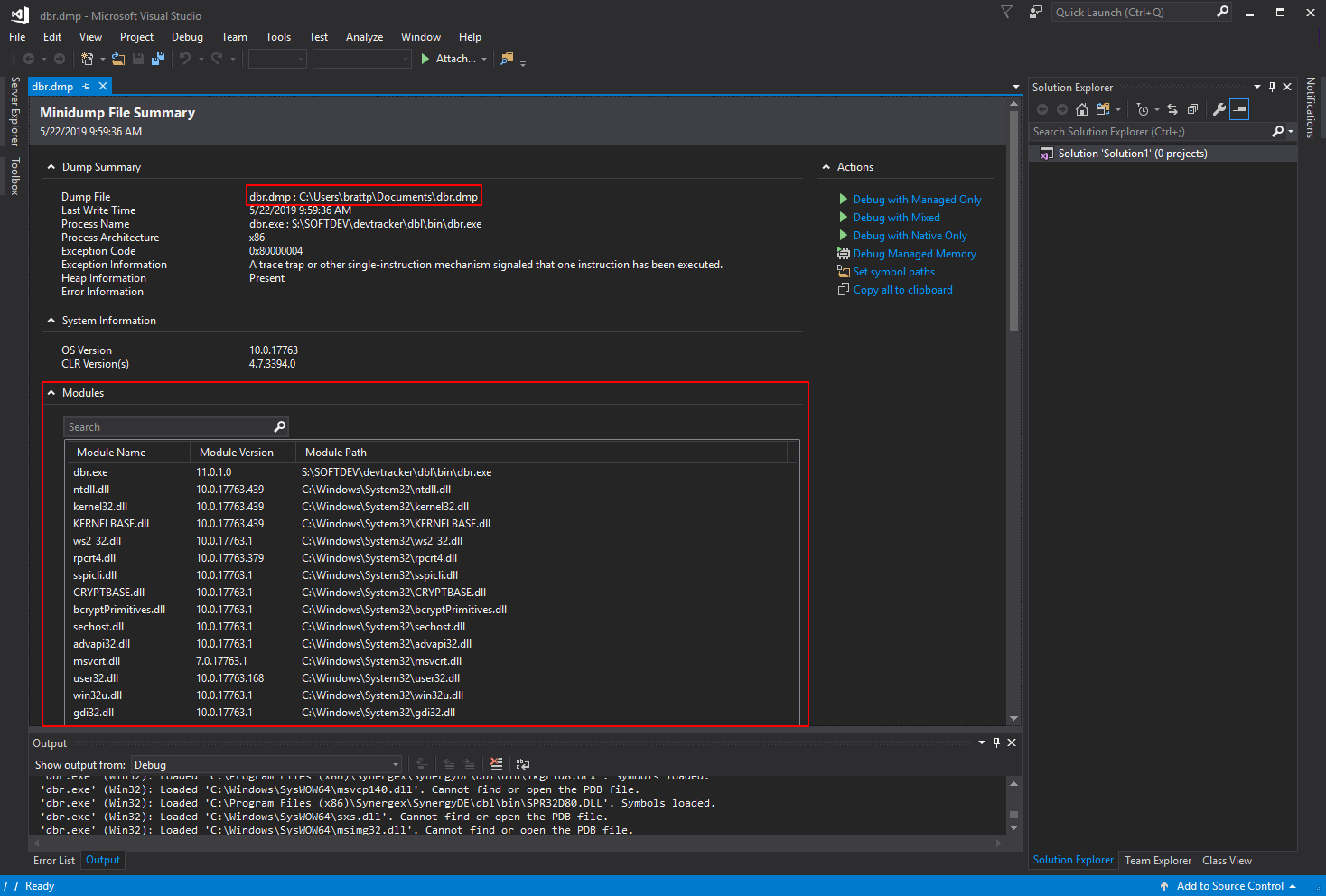Open the Debug menu
The width and height of the screenshot is (1326, 896).
tap(187, 37)
